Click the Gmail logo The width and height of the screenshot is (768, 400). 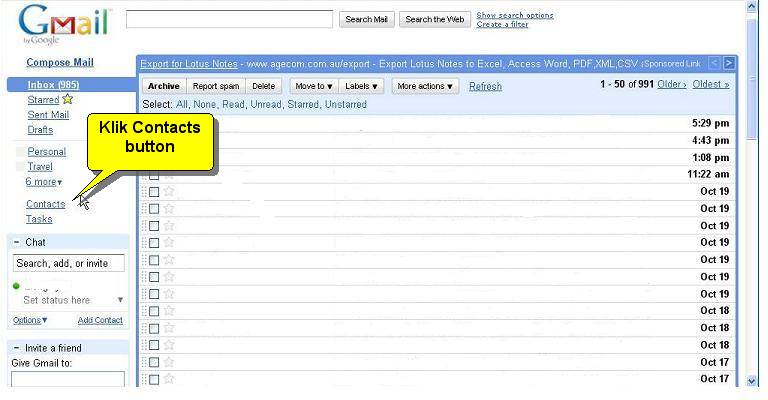62,23
